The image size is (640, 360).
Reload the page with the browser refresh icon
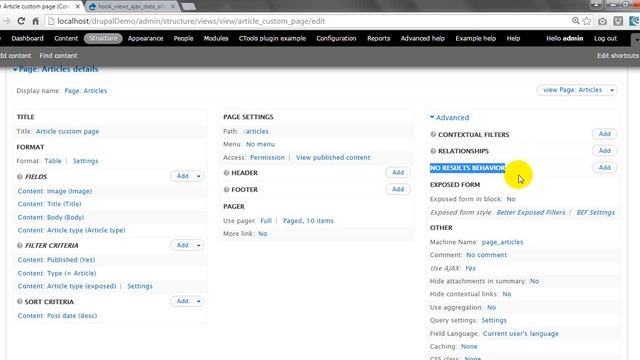tap(21, 21)
